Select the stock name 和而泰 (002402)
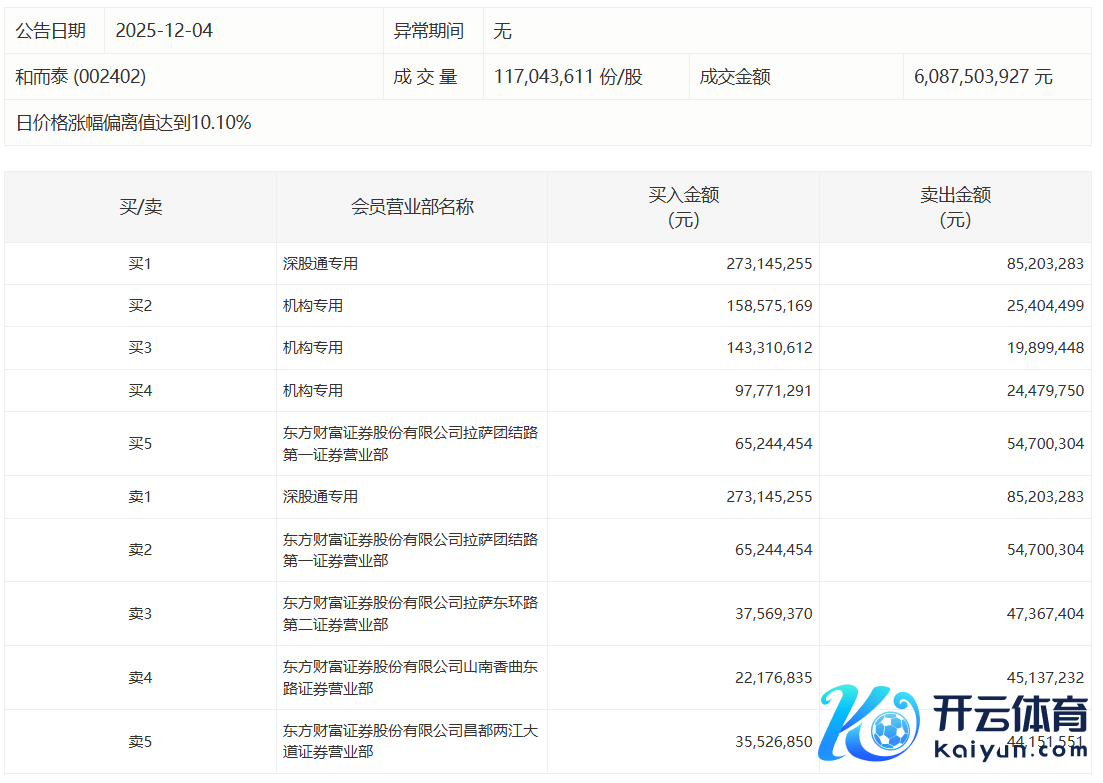 (81, 77)
